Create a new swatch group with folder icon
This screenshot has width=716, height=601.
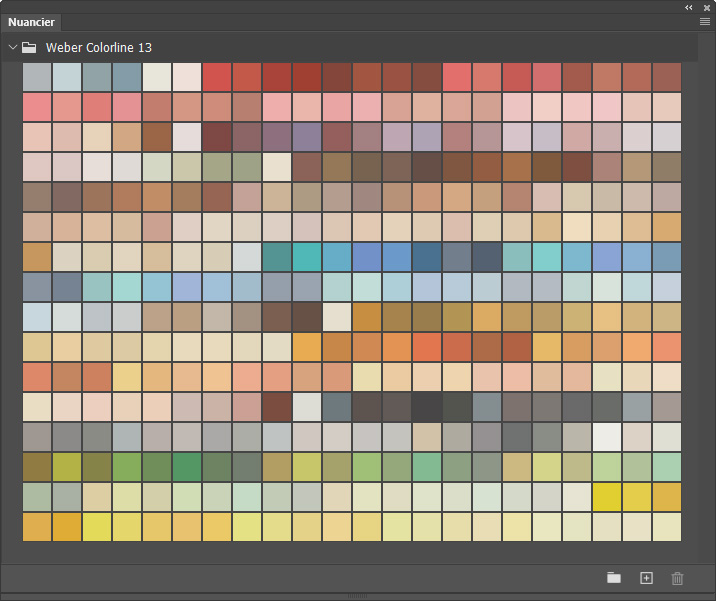614,578
